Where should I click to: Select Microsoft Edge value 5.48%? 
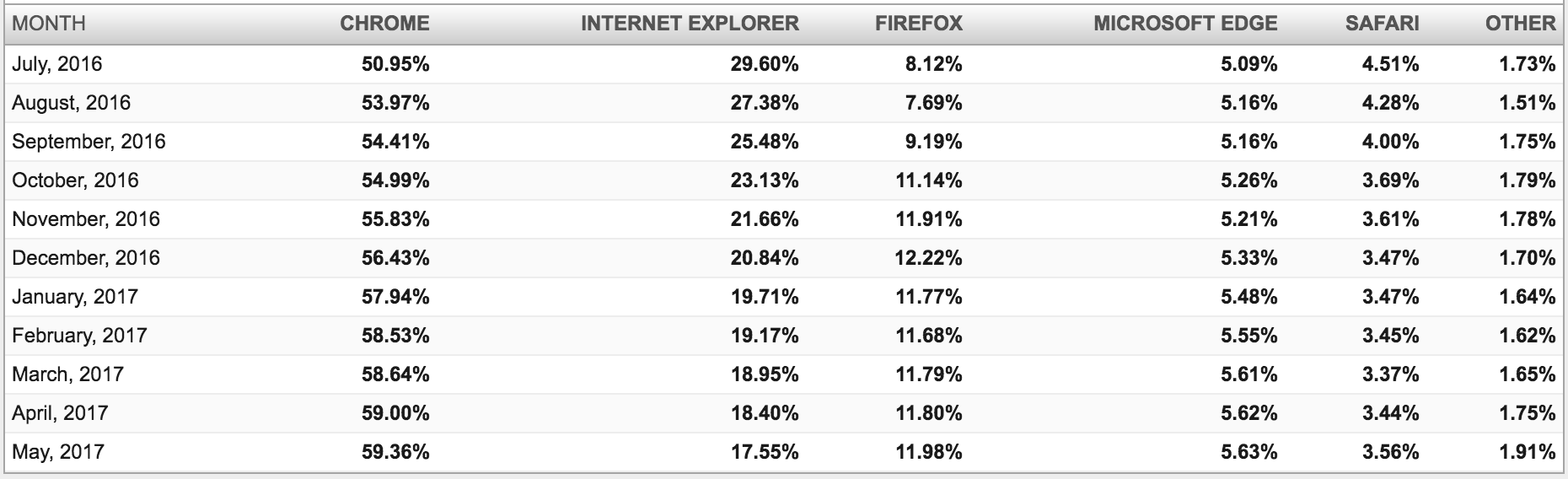coord(1249,297)
